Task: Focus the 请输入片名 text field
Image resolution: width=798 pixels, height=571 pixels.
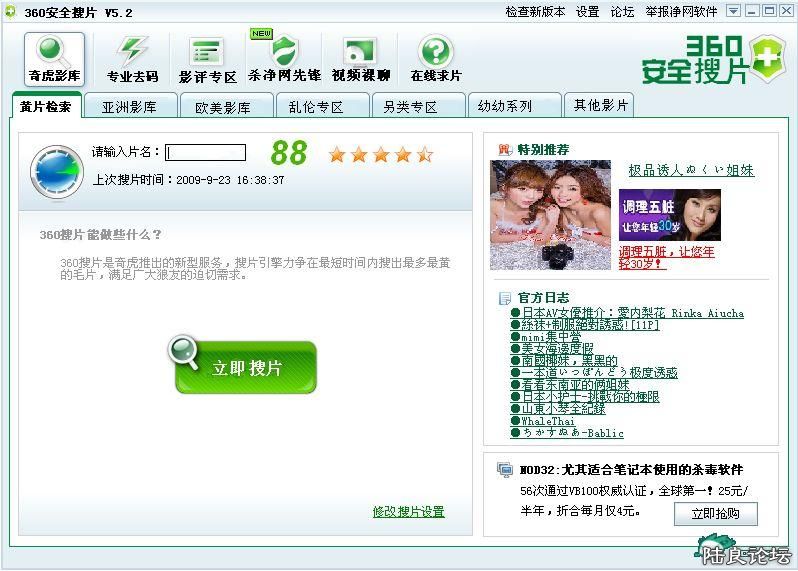Action: click(206, 153)
